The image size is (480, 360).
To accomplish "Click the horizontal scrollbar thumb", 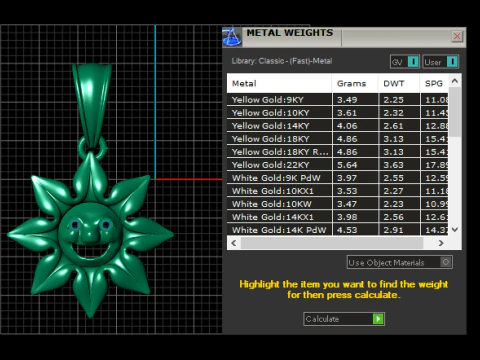I will tap(332, 243).
